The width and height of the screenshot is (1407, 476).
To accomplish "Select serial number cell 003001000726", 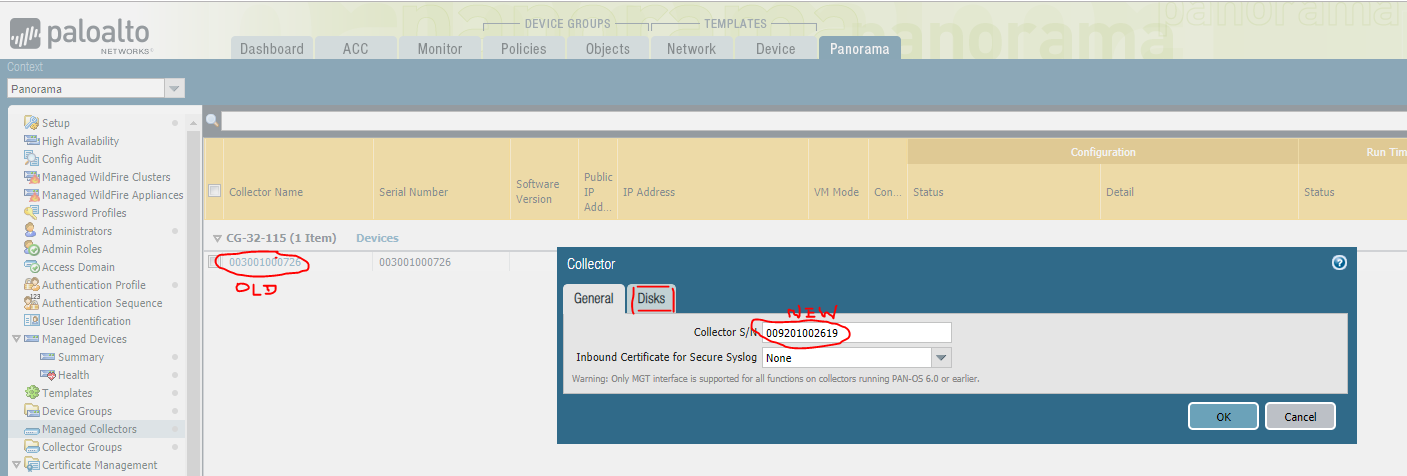I will pyautogui.click(x=415, y=262).
